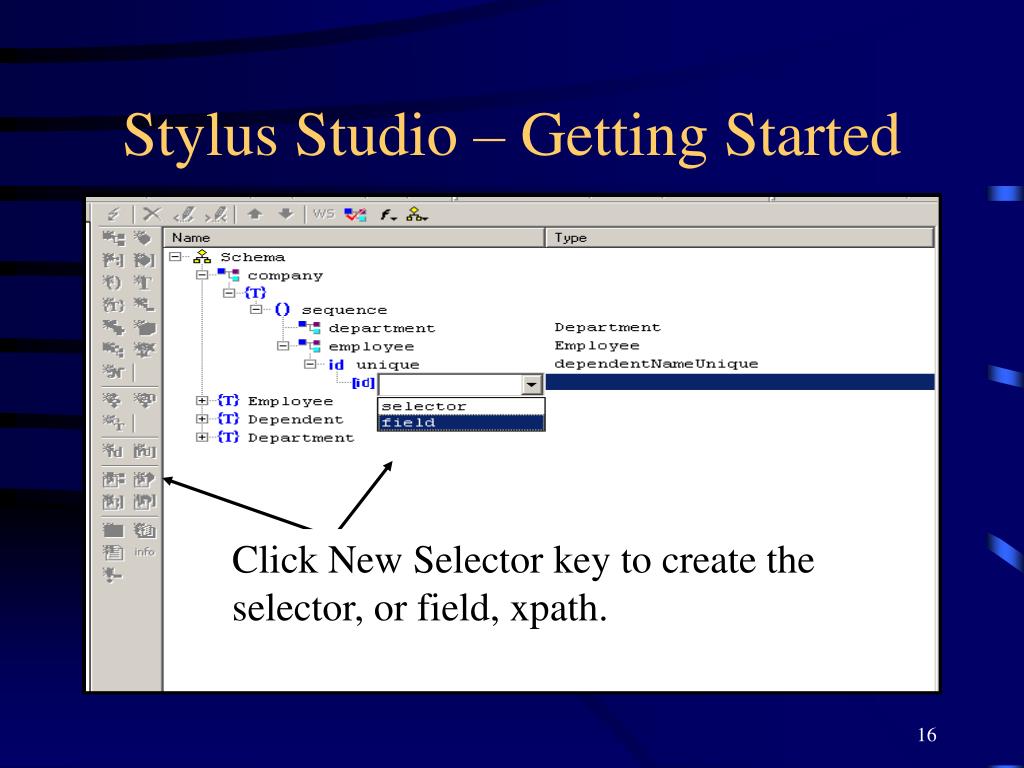Collapse the id unique node
This screenshot has width=1024, height=768.
point(310,364)
